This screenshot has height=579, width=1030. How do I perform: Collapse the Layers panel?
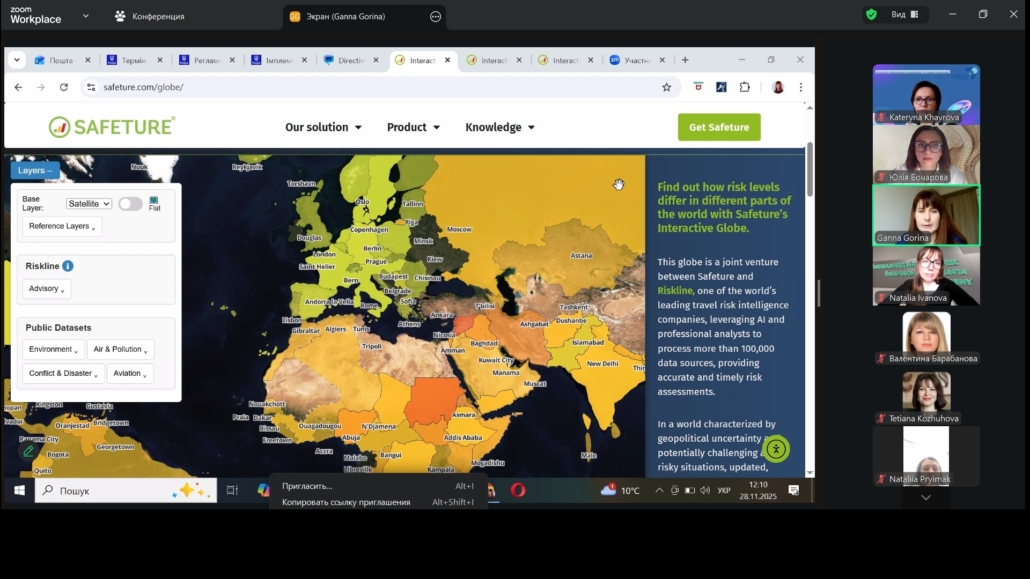[x=35, y=170]
